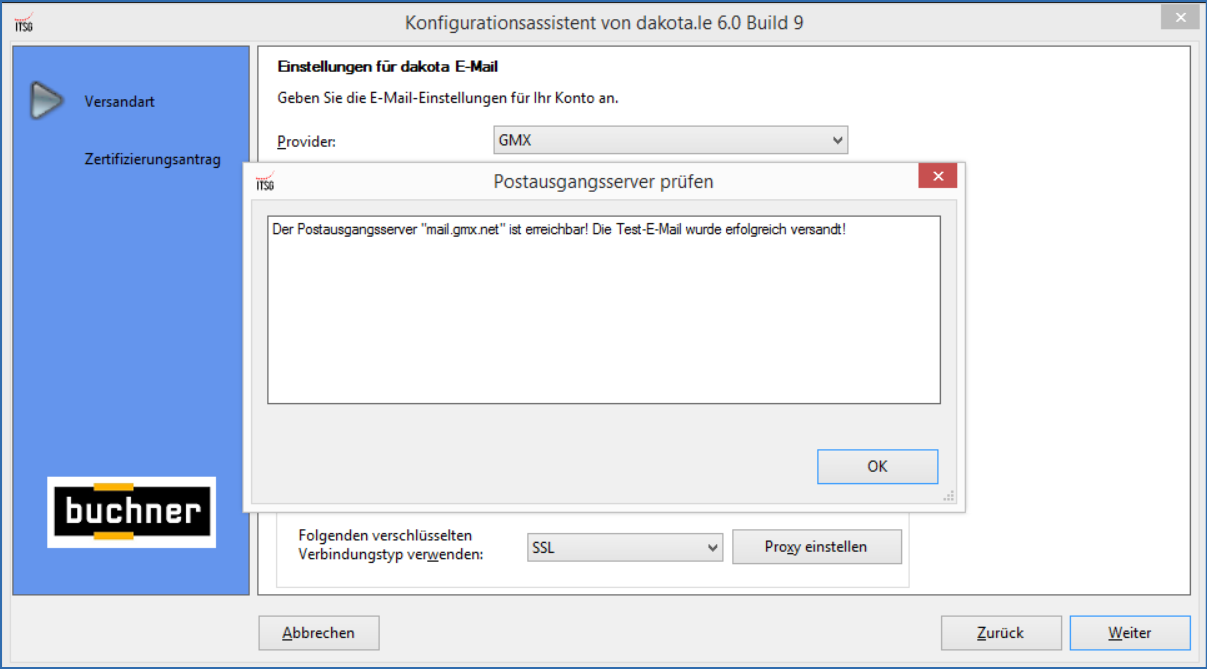Select the Versandart step in sidebar
Image resolution: width=1207 pixels, height=669 pixels.
120,102
